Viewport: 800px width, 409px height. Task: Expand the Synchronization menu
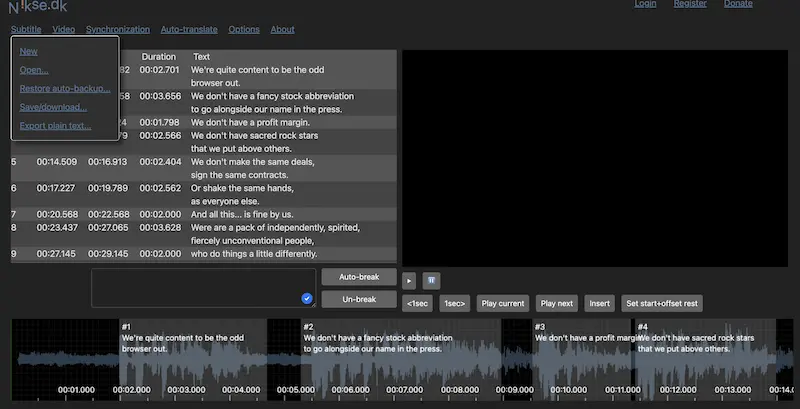click(x=118, y=30)
